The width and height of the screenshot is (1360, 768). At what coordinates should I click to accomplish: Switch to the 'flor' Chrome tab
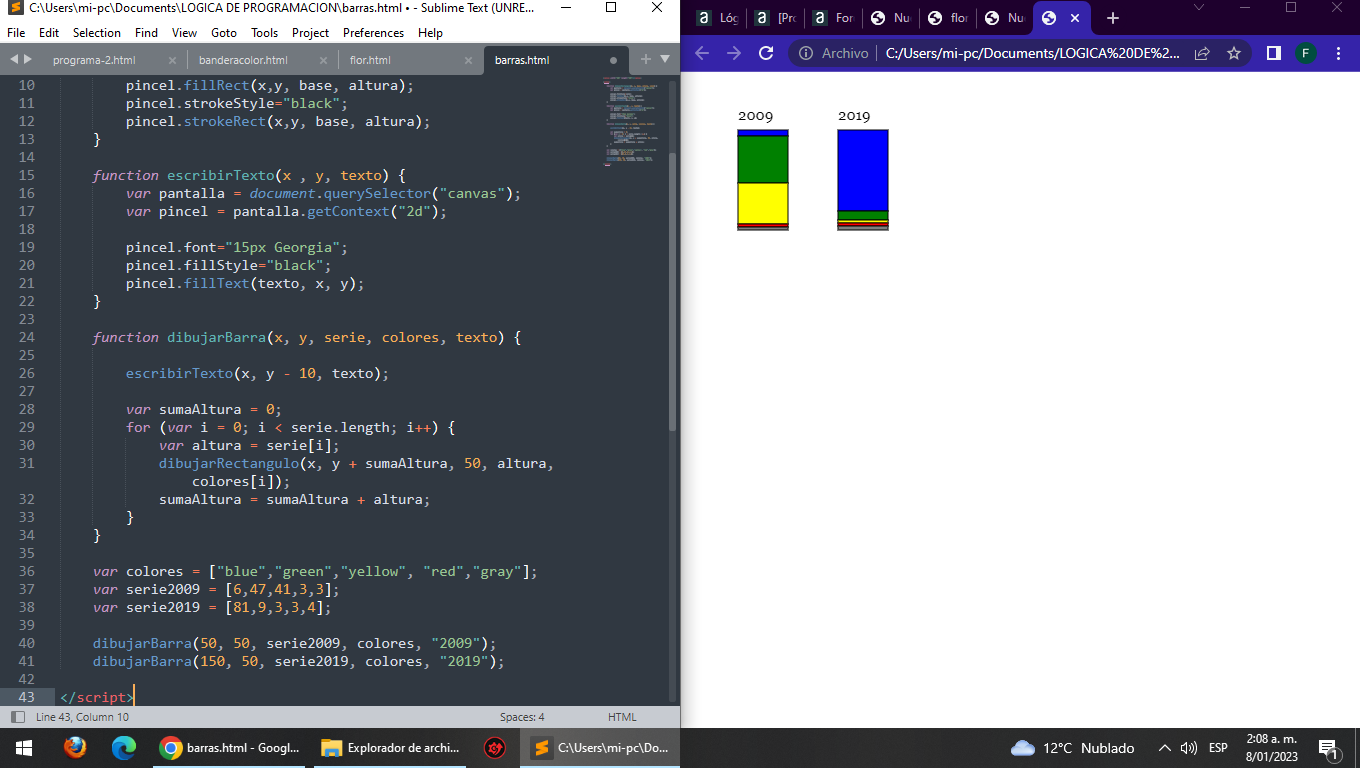tap(947, 18)
